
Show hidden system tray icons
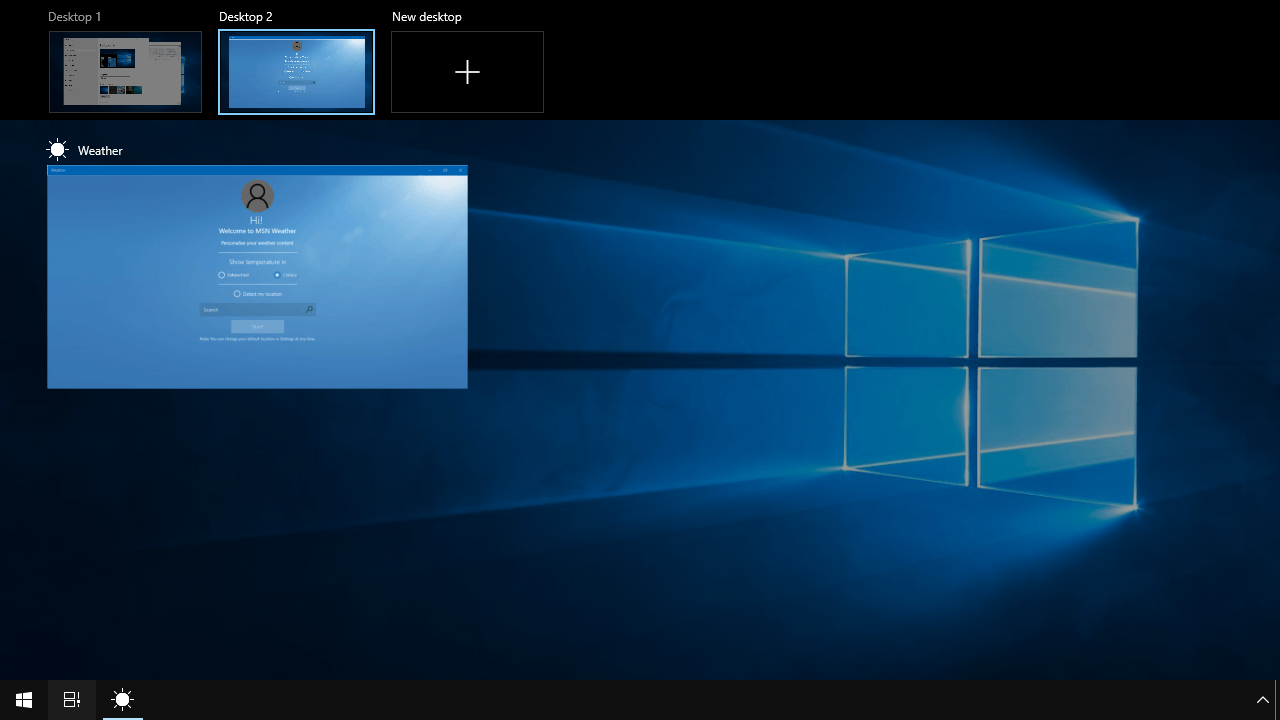point(1263,700)
